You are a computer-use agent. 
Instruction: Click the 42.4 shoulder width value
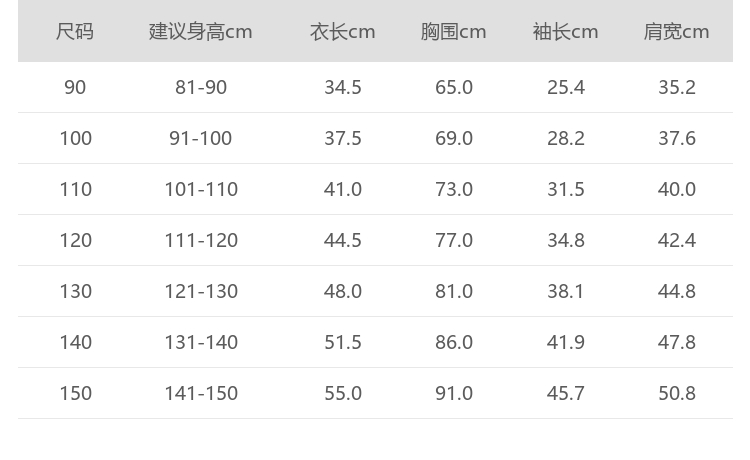tap(677, 240)
